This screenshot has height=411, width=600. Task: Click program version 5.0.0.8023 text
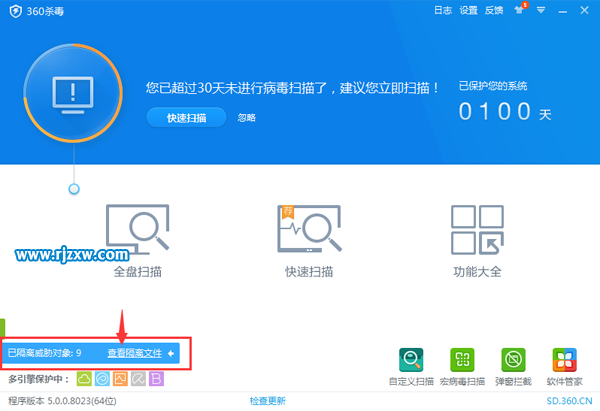click(62, 401)
